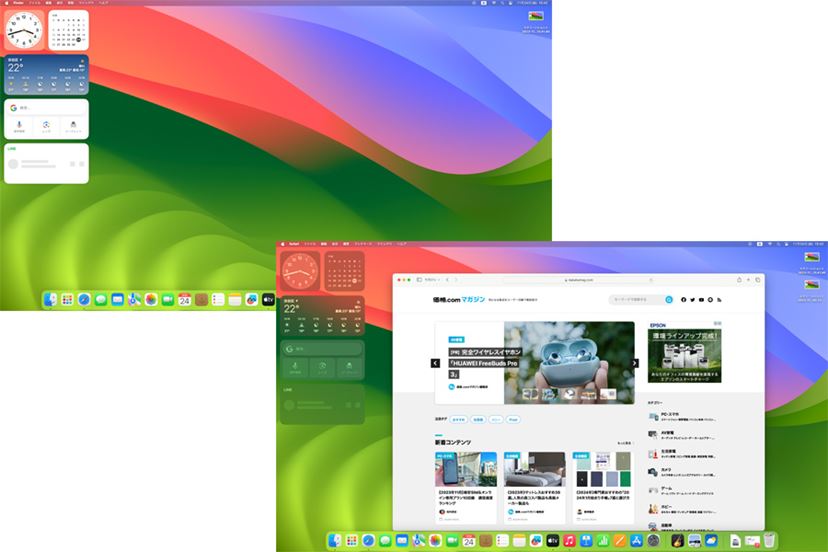Open Launchpad in the upper-left Dock
This screenshot has width=828, height=552.
pos(67,299)
